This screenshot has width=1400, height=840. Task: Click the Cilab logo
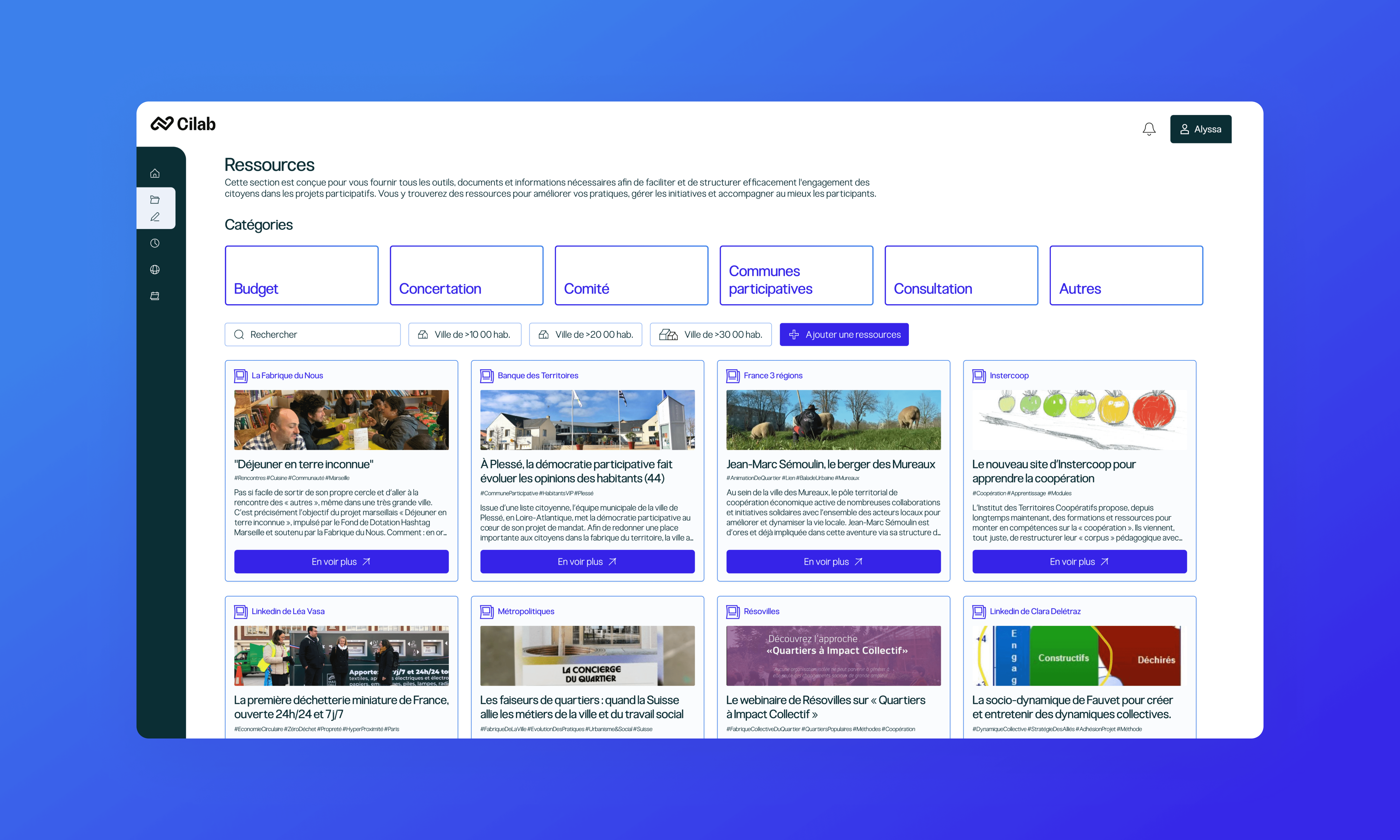[x=183, y=123]
